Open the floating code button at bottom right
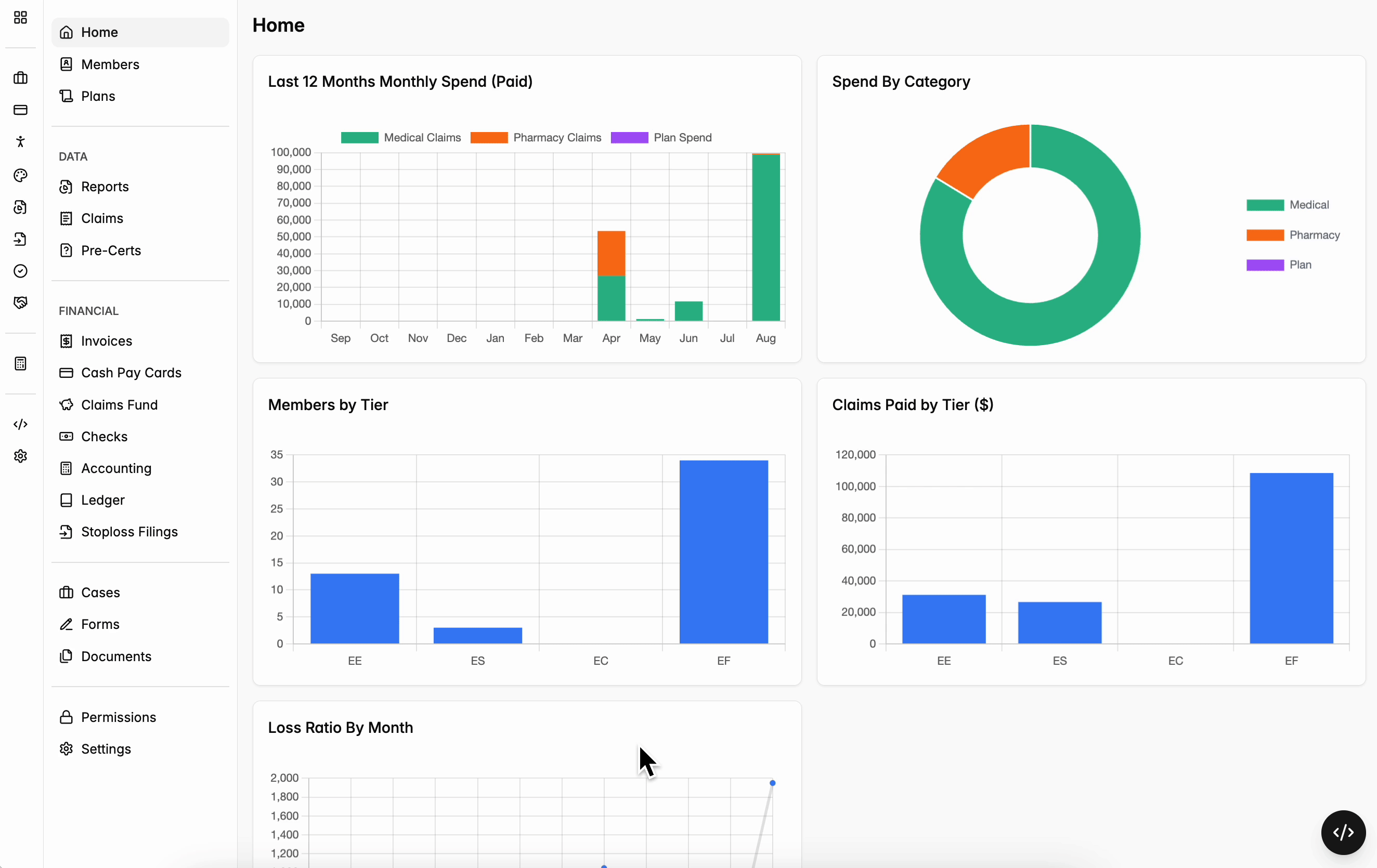The height and width of the screenshot is (868, 1377). (1343, 832)
